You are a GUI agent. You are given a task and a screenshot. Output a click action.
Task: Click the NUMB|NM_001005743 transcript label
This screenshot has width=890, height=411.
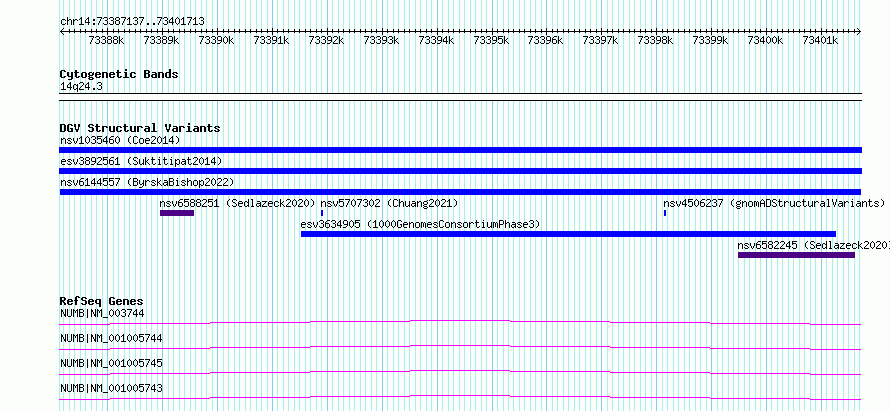111,388
